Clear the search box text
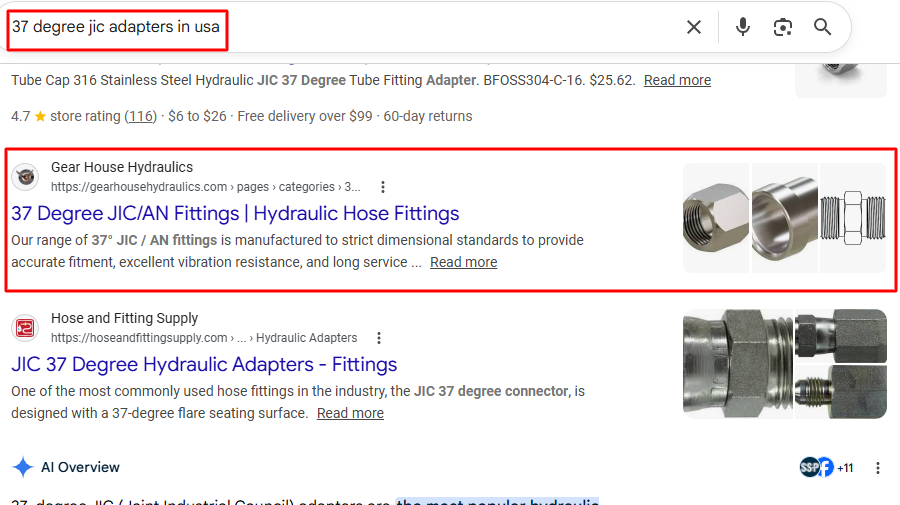Viewport: 900px width, 505px height. point(694,27)
